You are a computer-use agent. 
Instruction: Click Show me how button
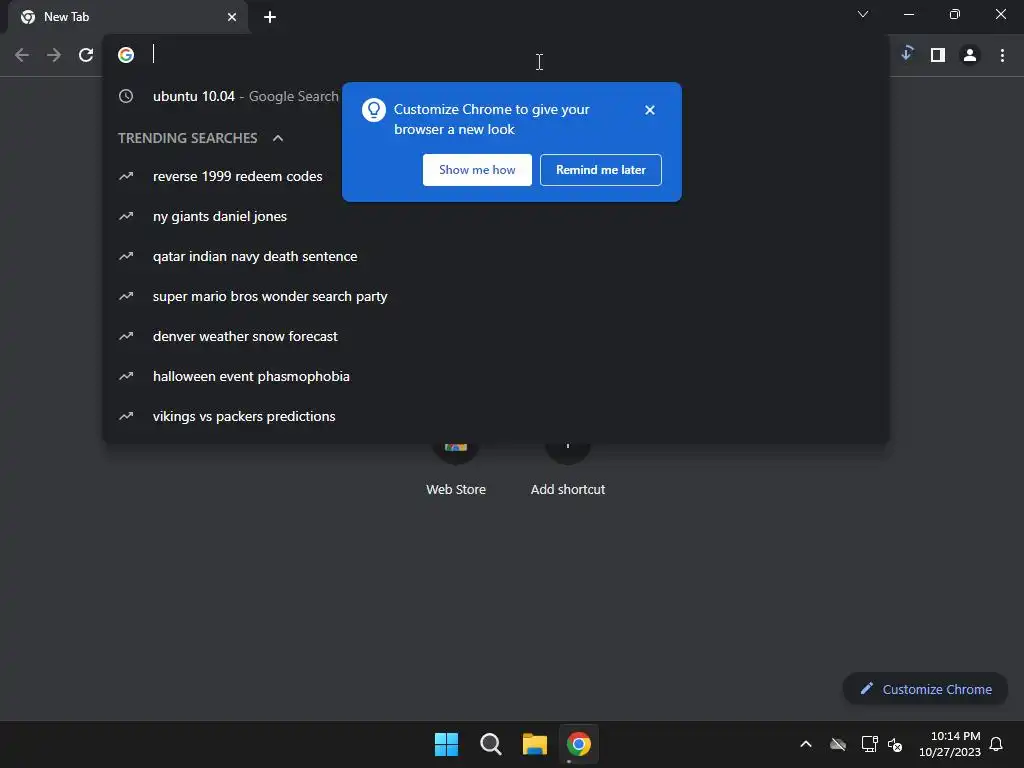coord(477,170)
